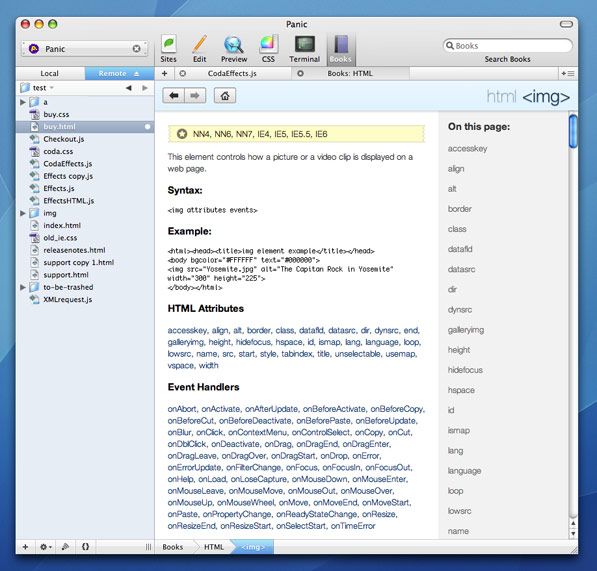Eject the Remote connection
Image resolution: width=597 pixels, height=571 pixels.
136,74
